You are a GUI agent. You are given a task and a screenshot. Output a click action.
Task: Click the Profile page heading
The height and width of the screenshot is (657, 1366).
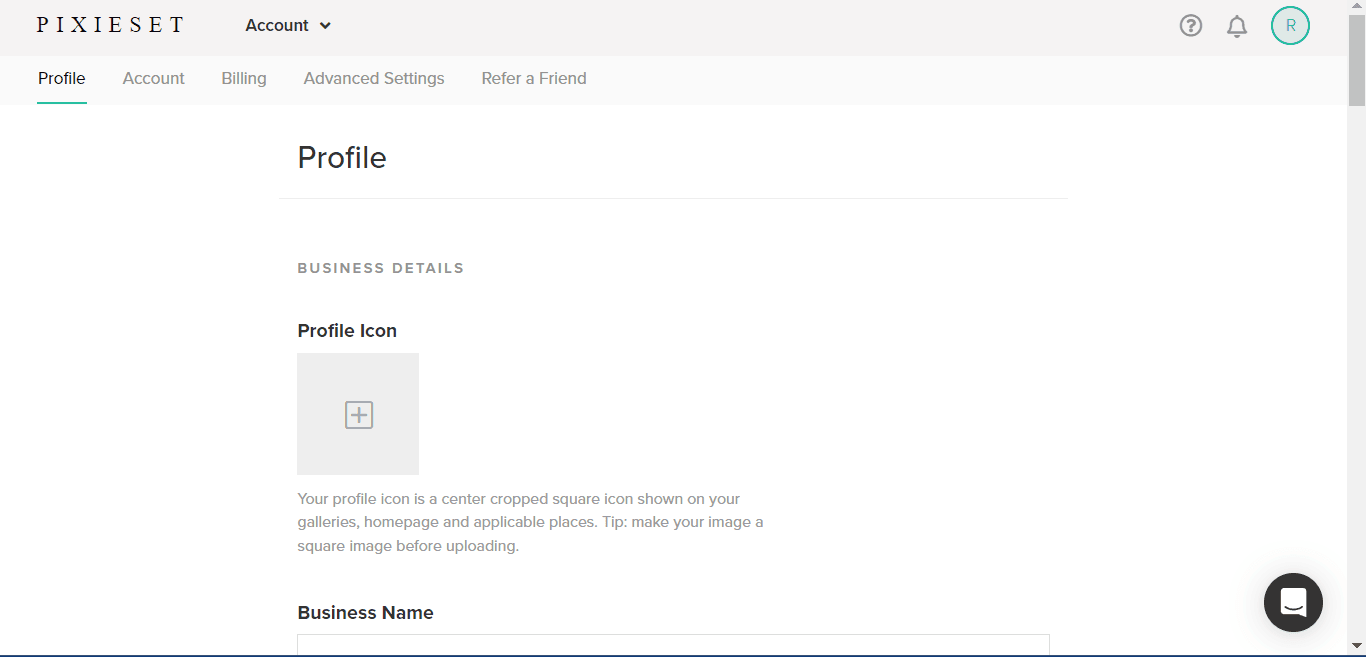click(342, 158)
